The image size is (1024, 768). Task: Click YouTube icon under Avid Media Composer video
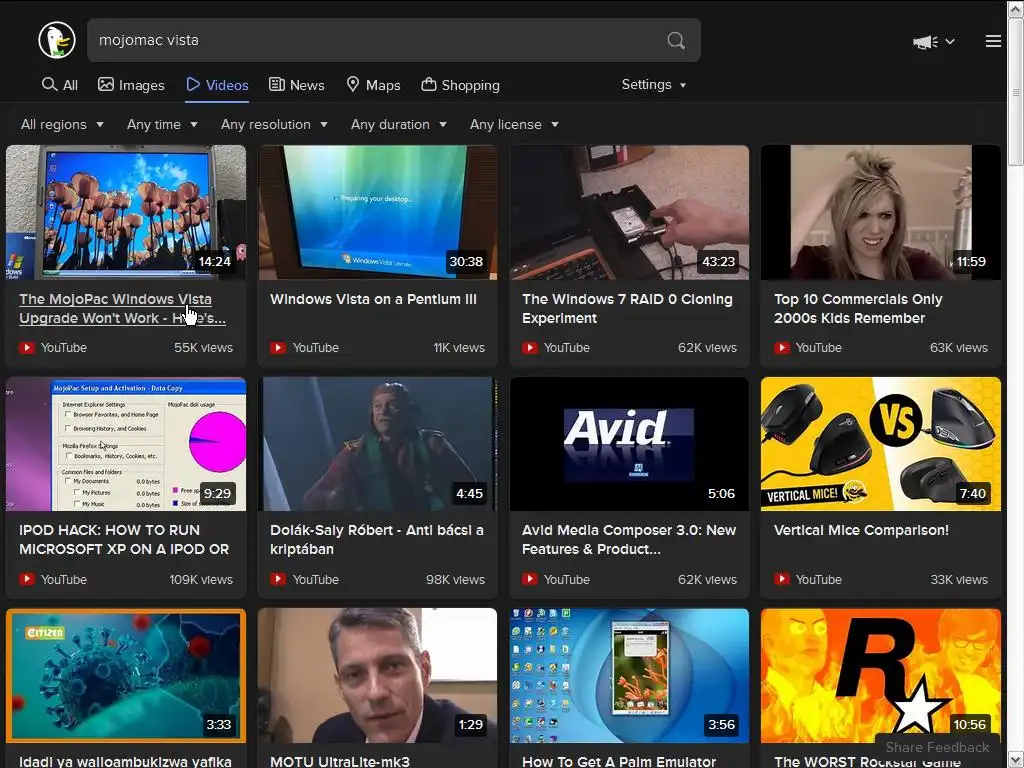coord(530,579)
